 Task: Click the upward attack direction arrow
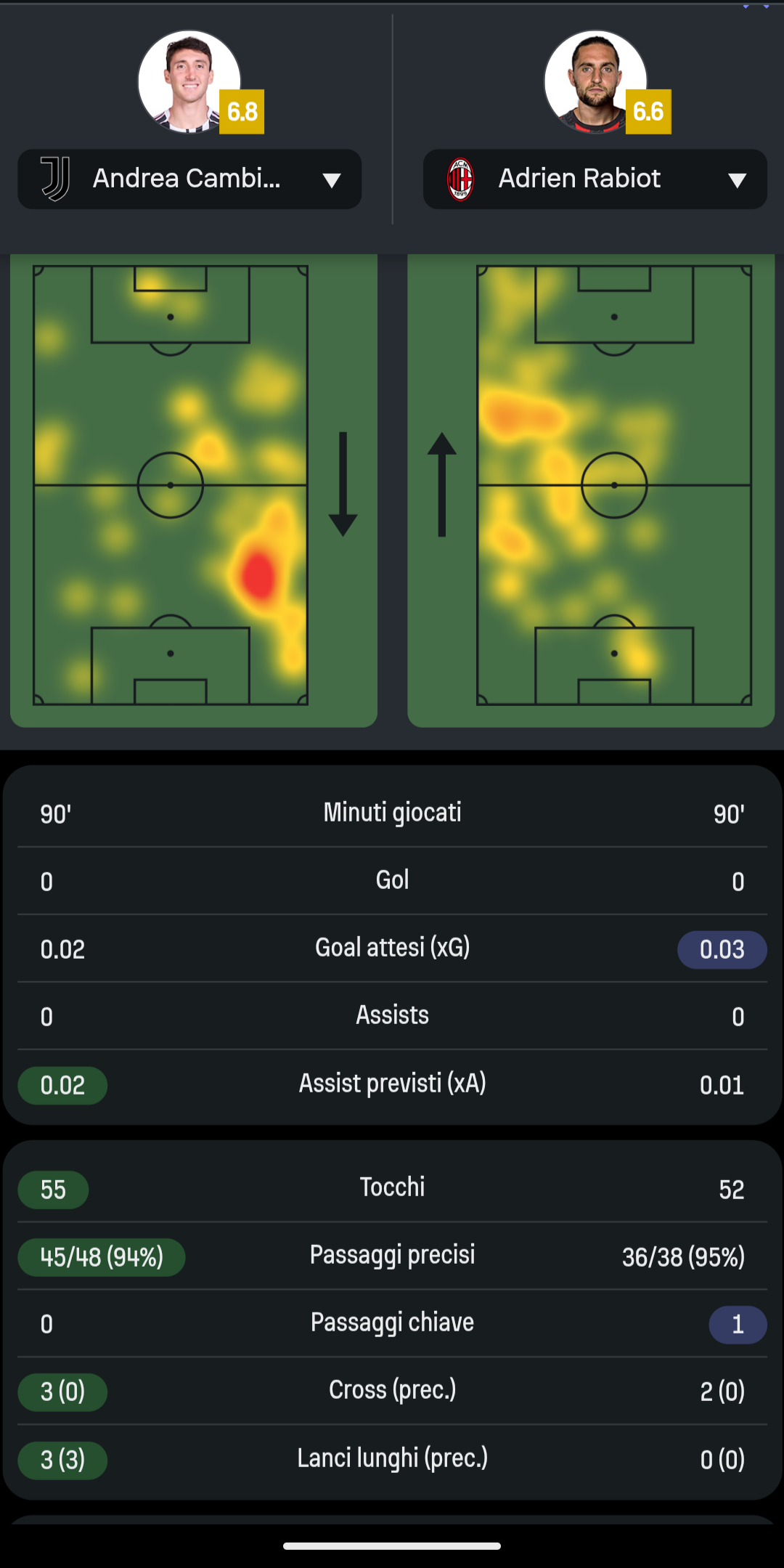(x=441, y=484)
